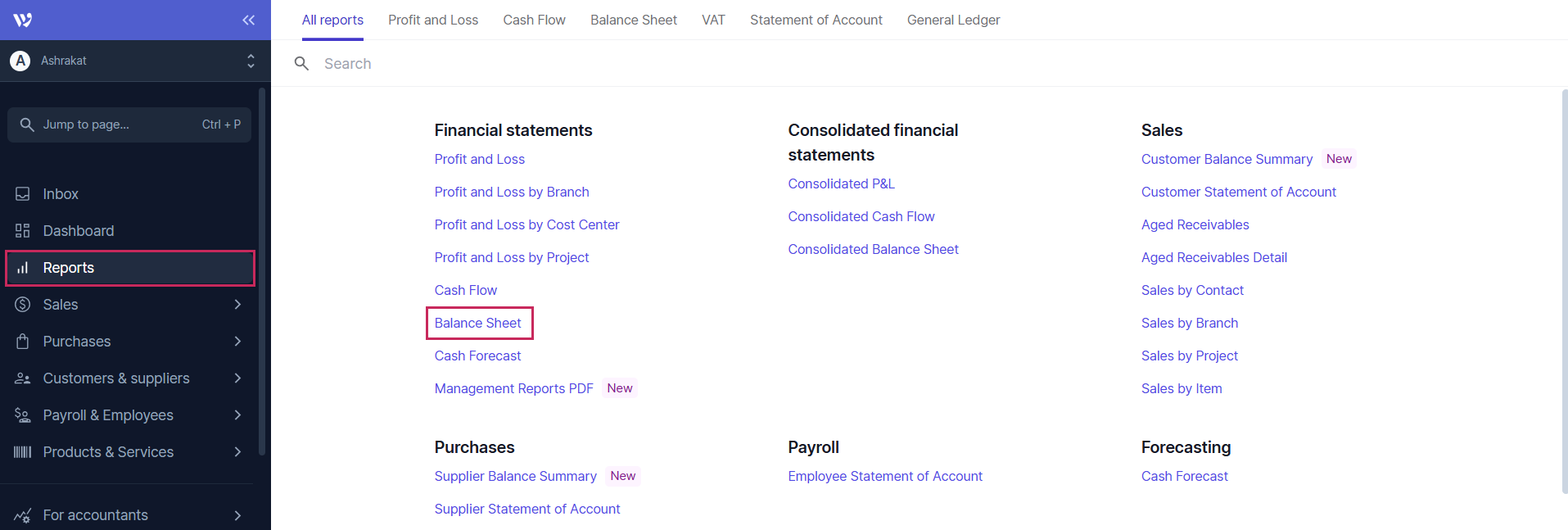1568x530 pixels.
Task: Collapse the sidebar with the double-chevron icon
Action: point(248,20)
